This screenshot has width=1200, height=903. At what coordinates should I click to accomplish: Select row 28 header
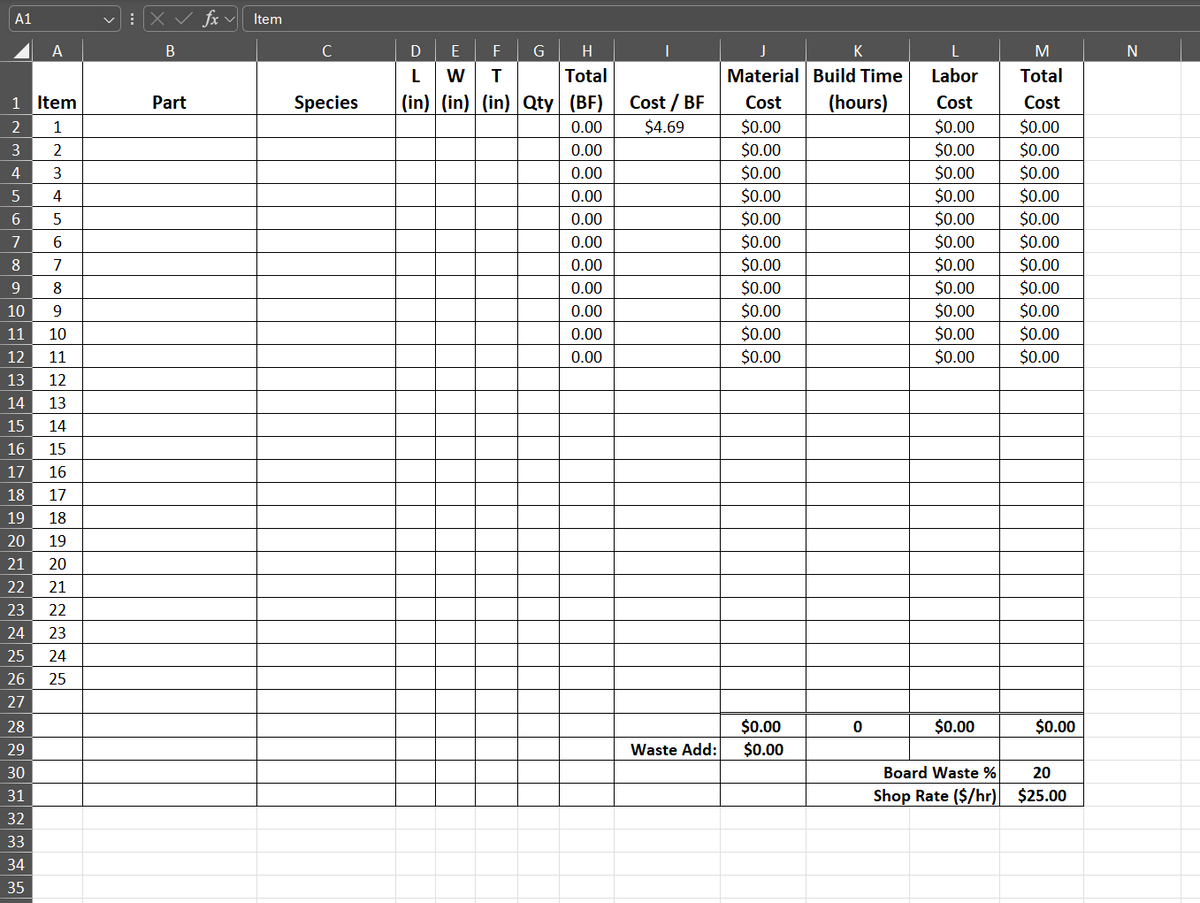click(14, 726)
